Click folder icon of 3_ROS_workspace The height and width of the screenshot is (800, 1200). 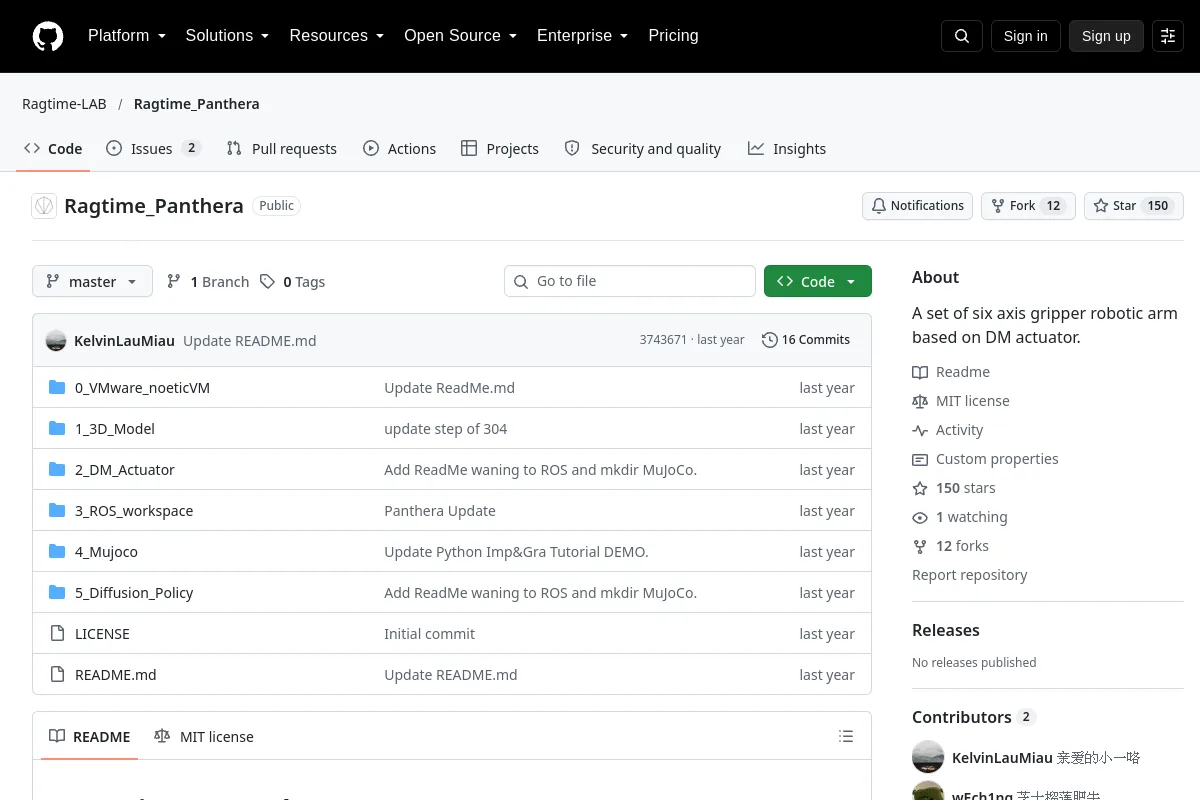pyautogui.click(x=57, y=511)
